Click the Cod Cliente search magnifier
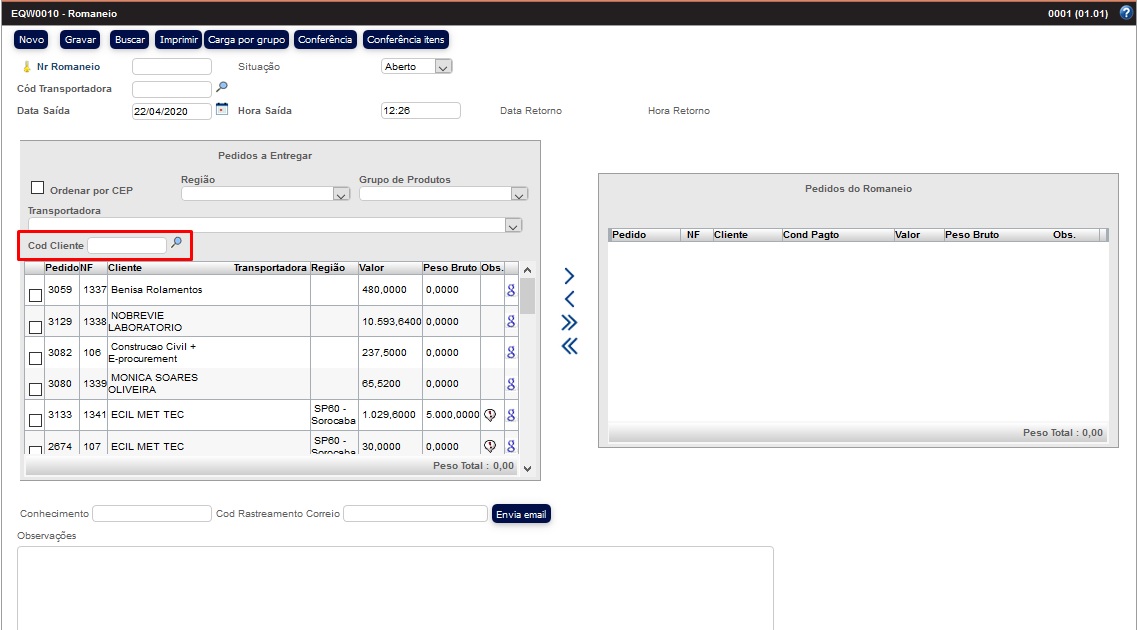 click(x=177, y=243)
